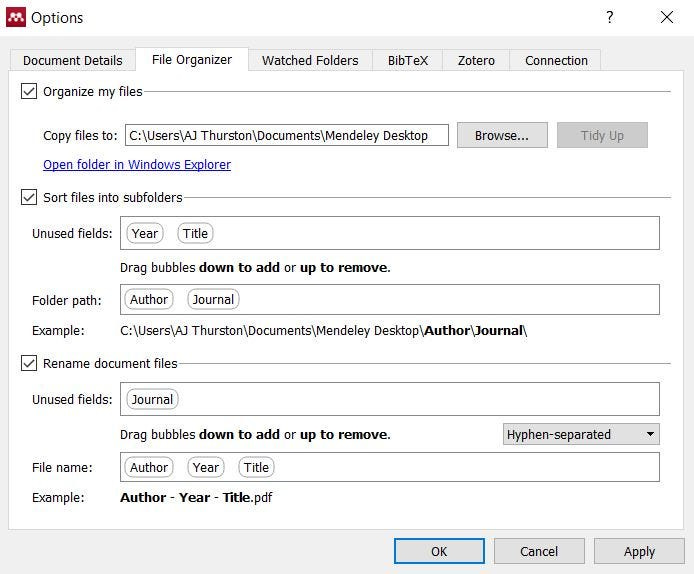Click the Journal bubble in Folder path
This screenshot has height=574, width=694.
213,300
